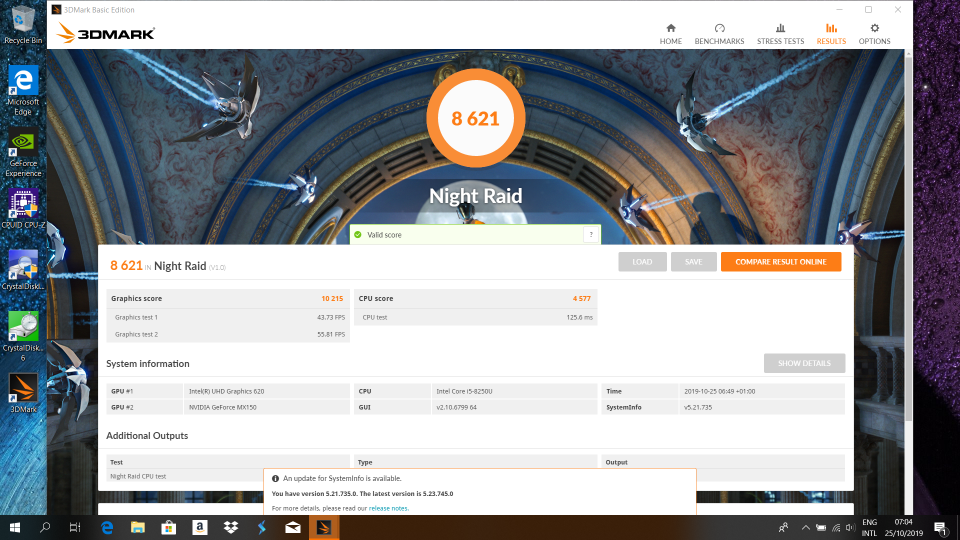Screen dimensions: 960x540
Task: Select the Results tab
Action: [830, 33]
